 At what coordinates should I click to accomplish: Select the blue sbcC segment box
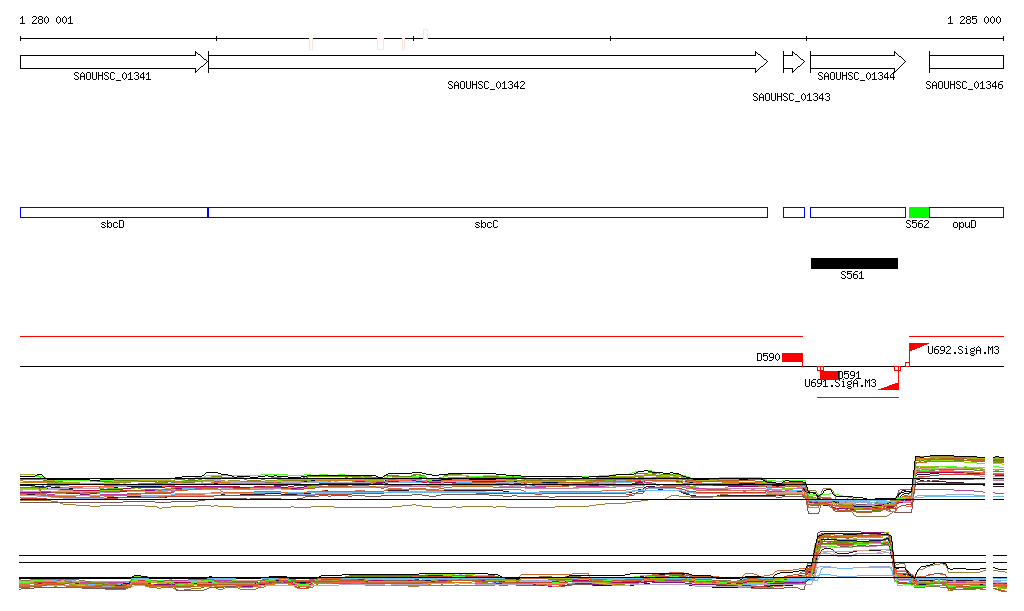click(x=488, y=212)
